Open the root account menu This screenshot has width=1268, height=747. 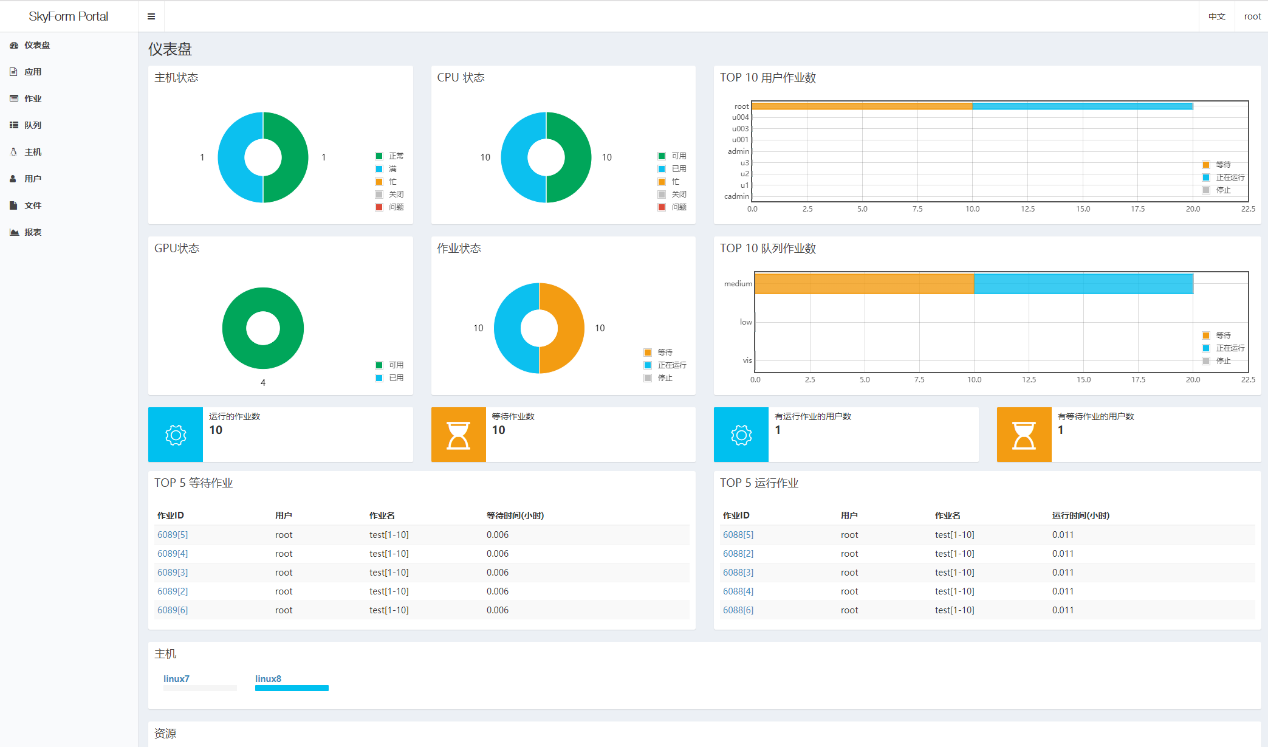coord(1251,16)
